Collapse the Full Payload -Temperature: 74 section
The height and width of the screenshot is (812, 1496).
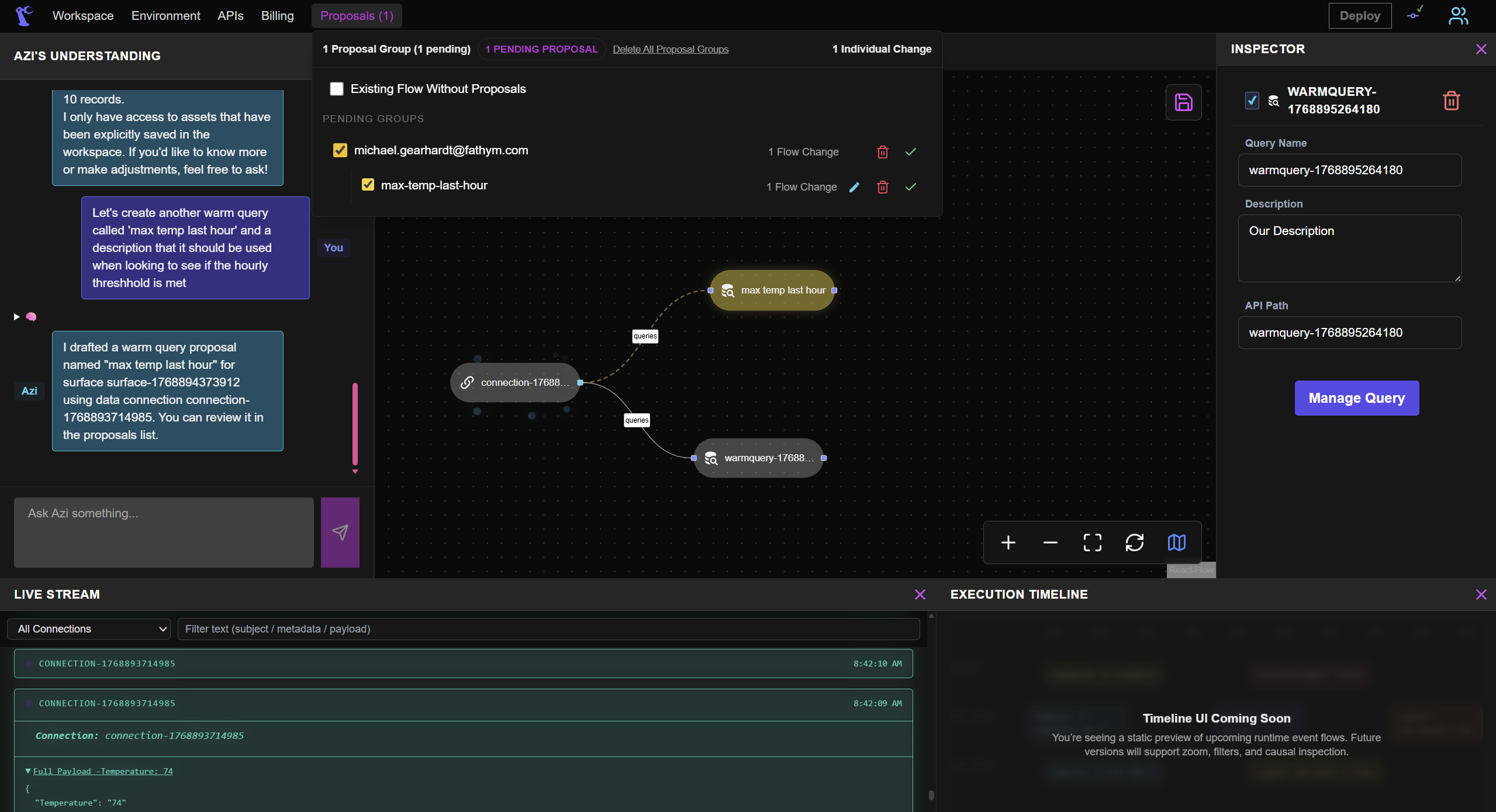coord(28,771)
